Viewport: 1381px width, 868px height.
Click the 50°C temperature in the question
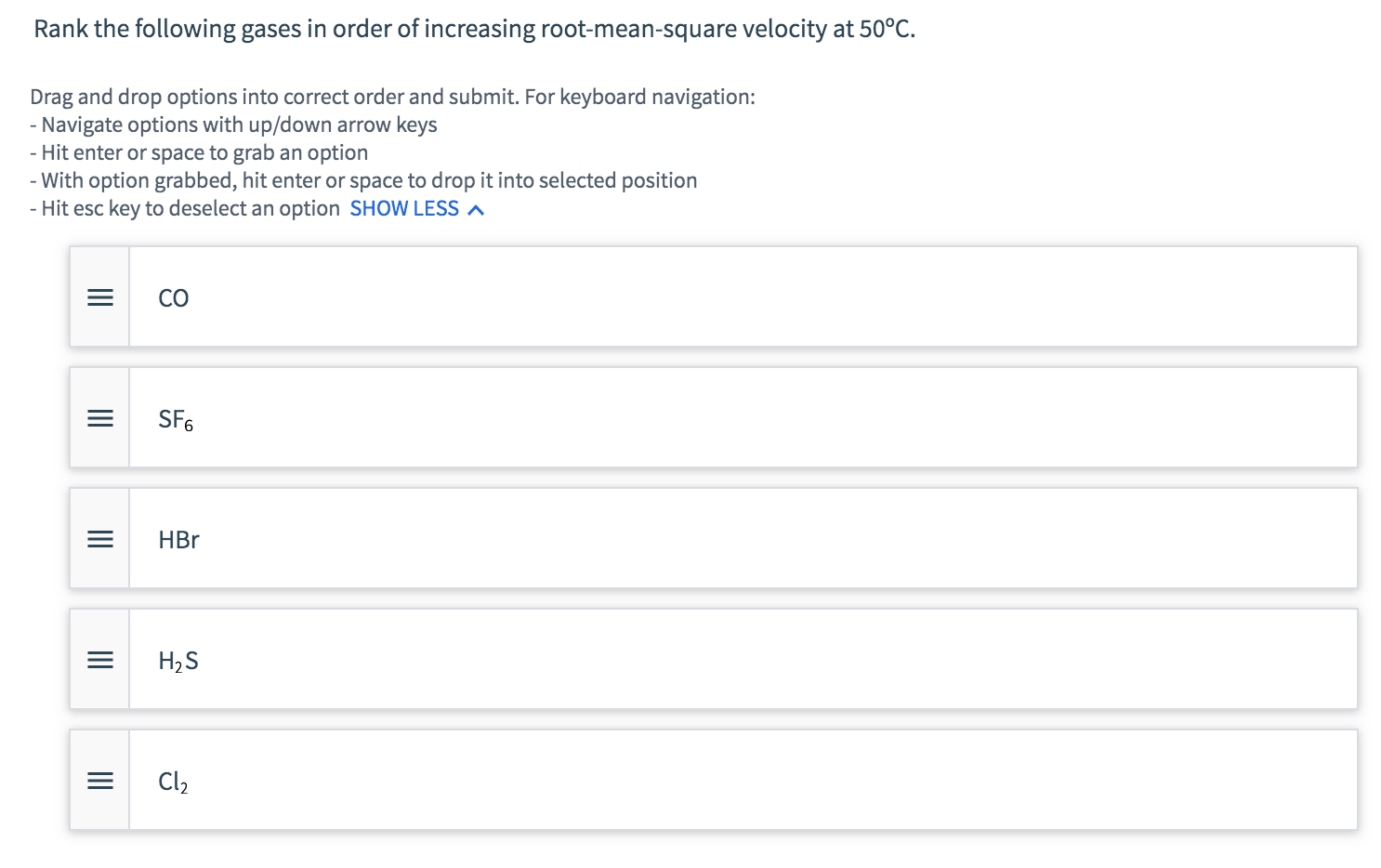886,29
